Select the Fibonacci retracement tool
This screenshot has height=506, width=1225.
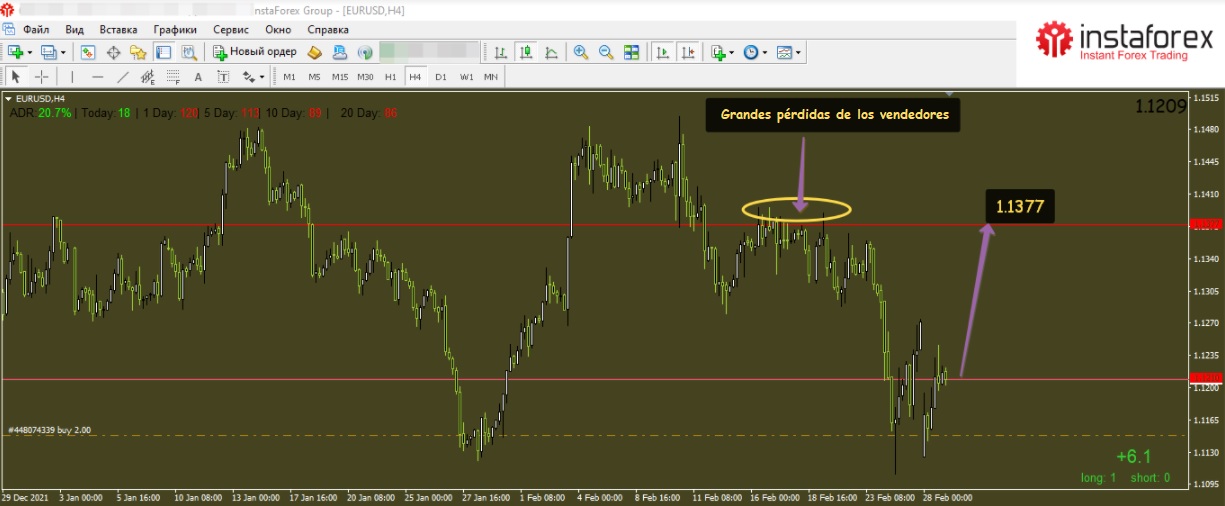(173, 76)
